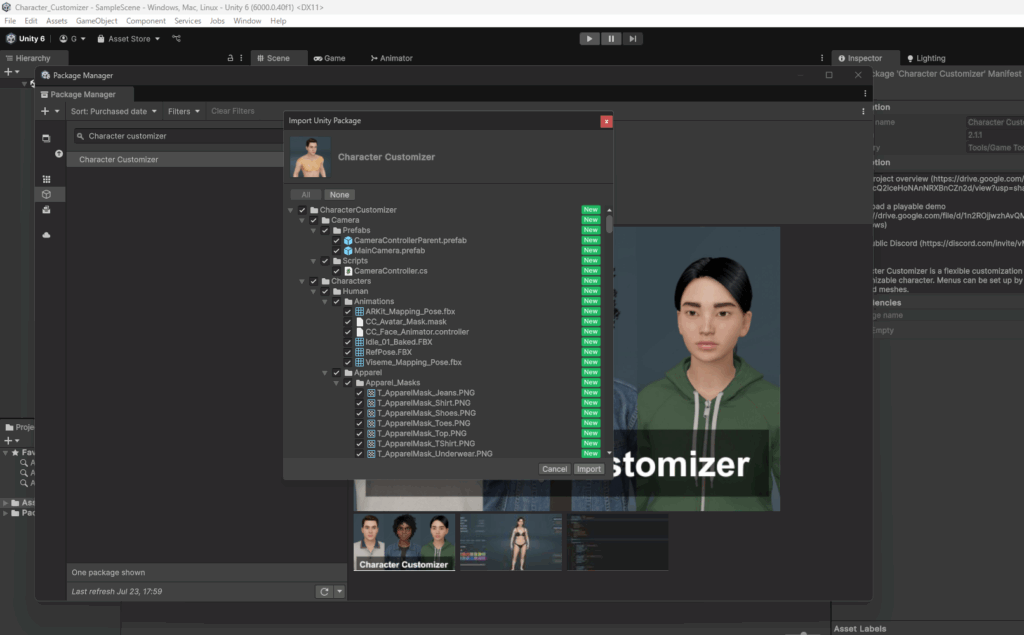1024x635 pixels.
Task: Click the updates arrow badge icon
Action: click(x=59, y=154)
